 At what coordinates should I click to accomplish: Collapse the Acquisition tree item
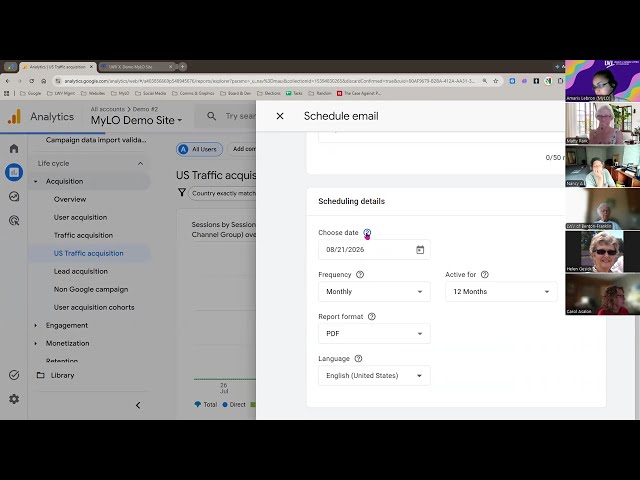(x=36, y=181)
